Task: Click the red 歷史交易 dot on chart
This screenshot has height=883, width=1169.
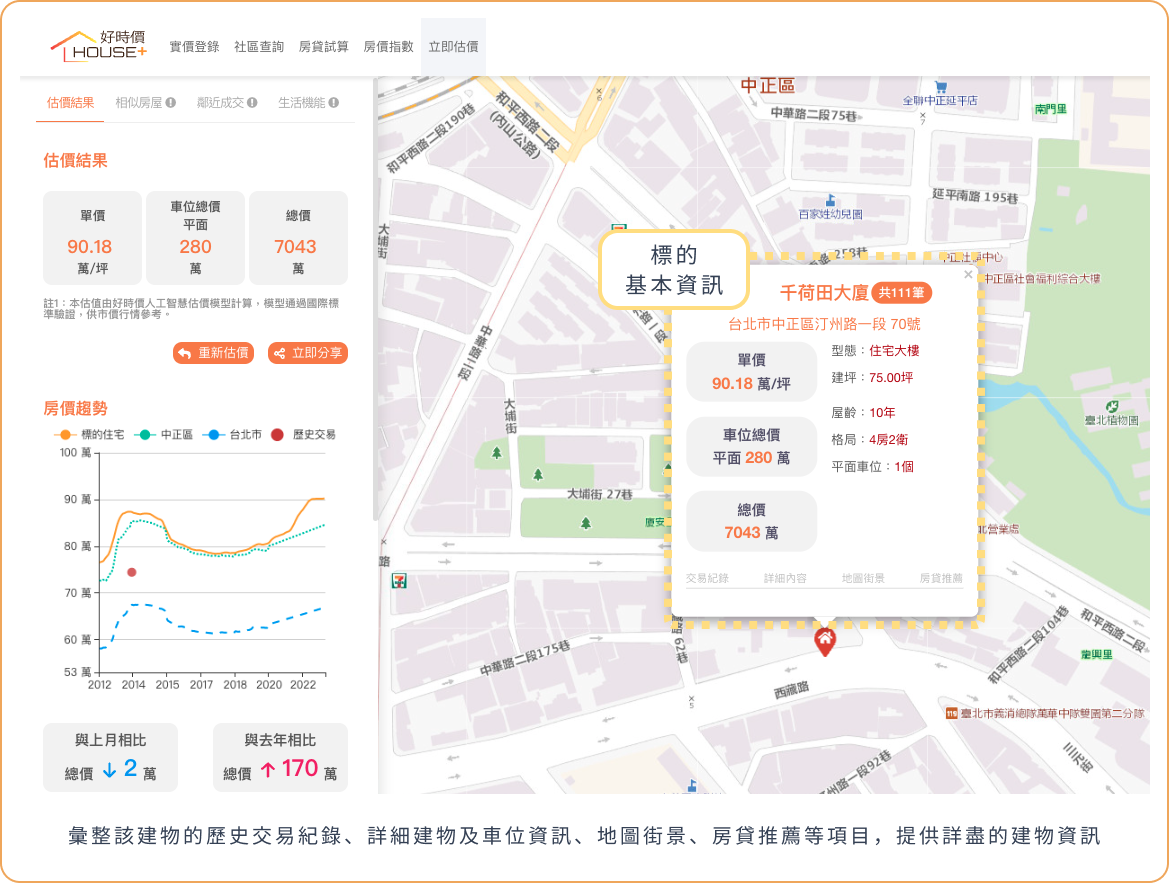Action: tap(132, 572)
